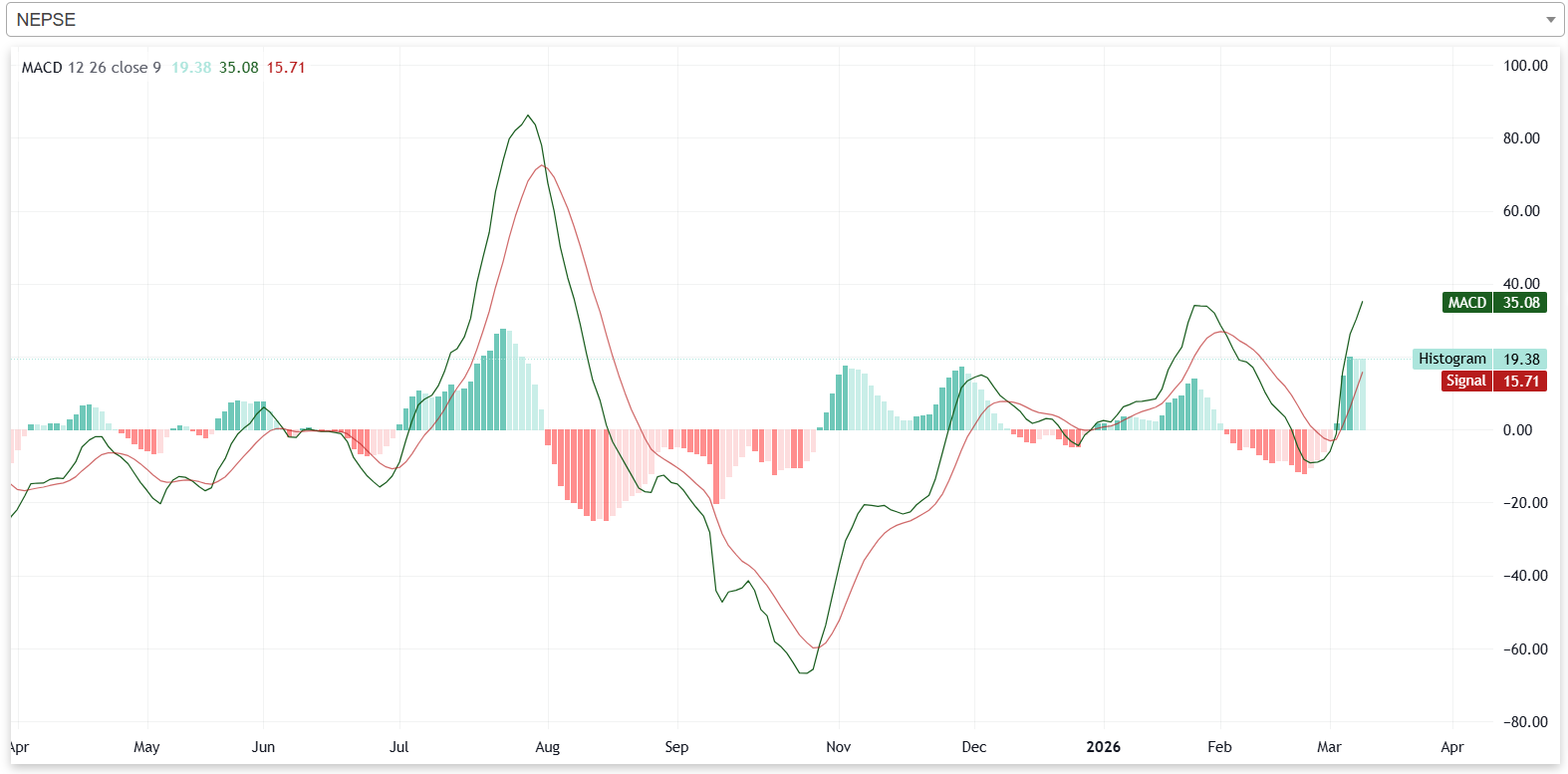Click the Sep label on time axis
Screen dimensions: 1568x774
[676, 747]
